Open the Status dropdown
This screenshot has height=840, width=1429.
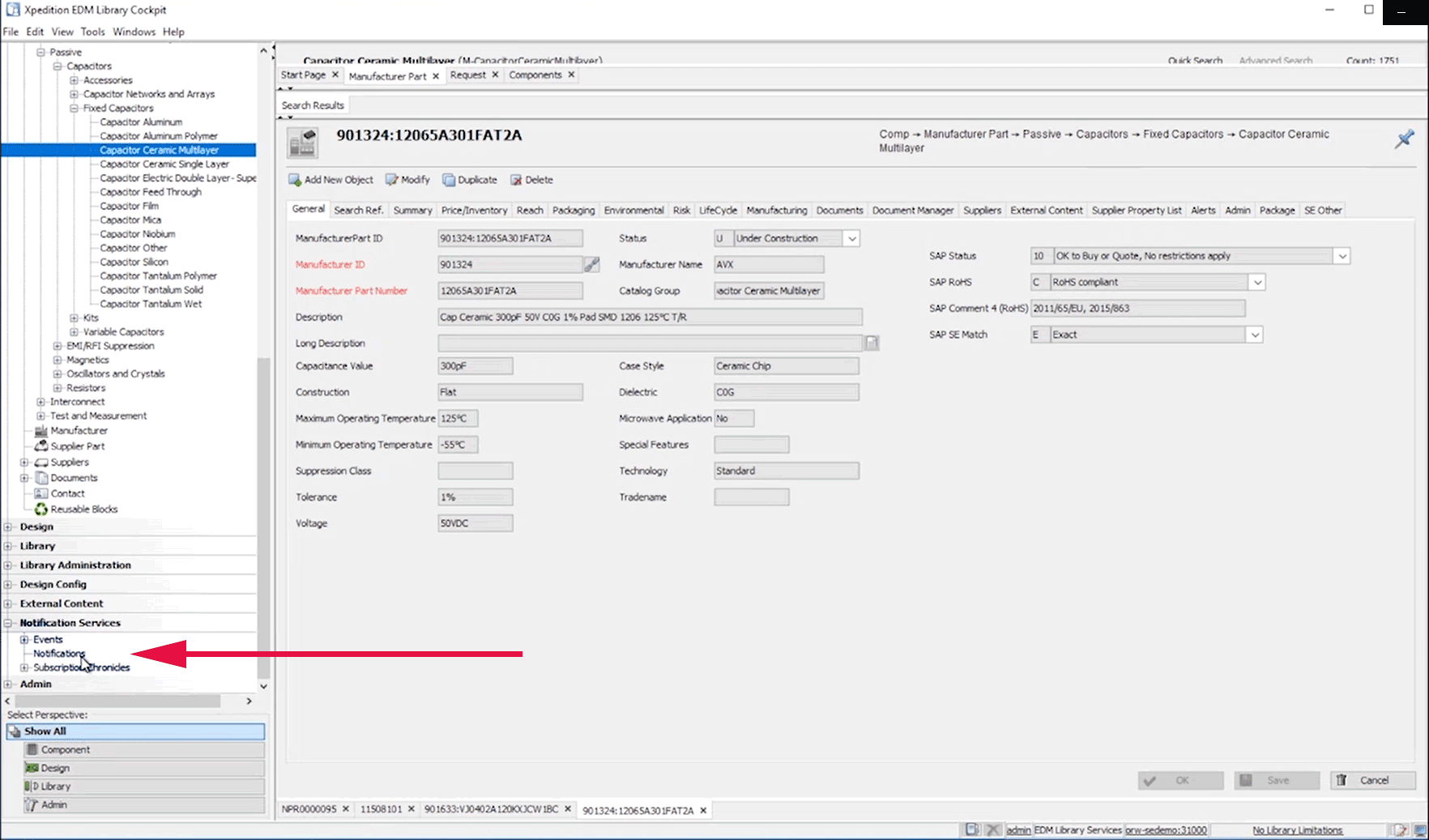tap(851, 239)
